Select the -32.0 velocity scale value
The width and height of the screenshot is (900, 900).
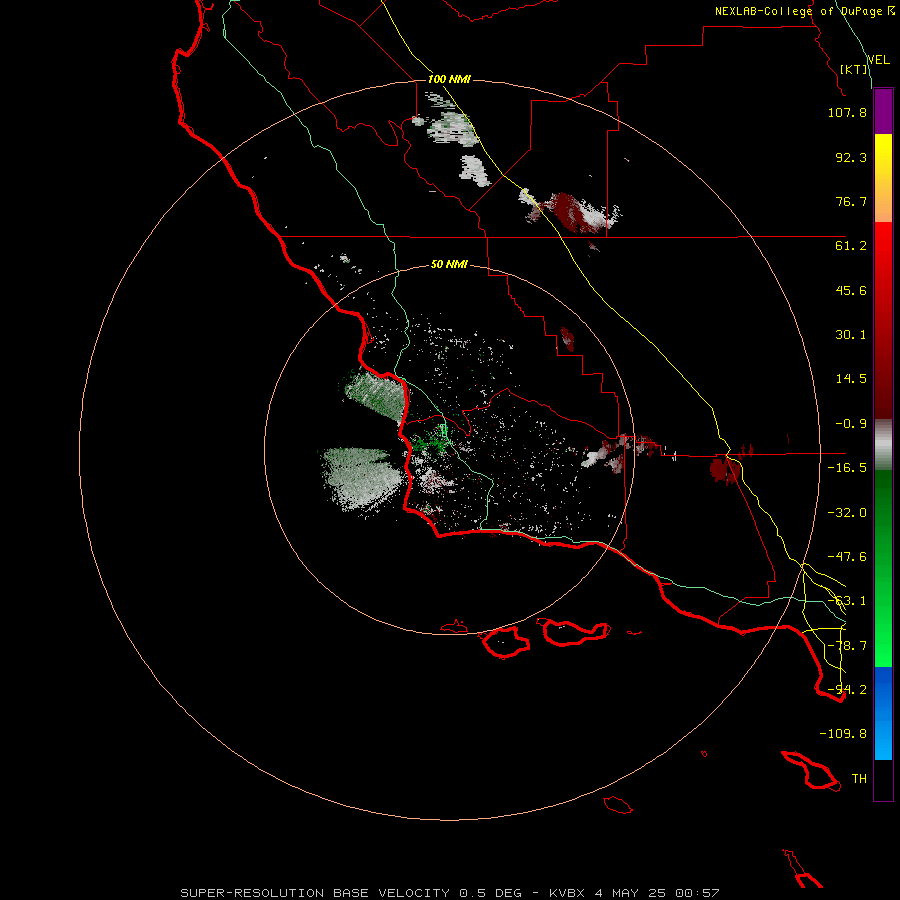pos(847,513)
